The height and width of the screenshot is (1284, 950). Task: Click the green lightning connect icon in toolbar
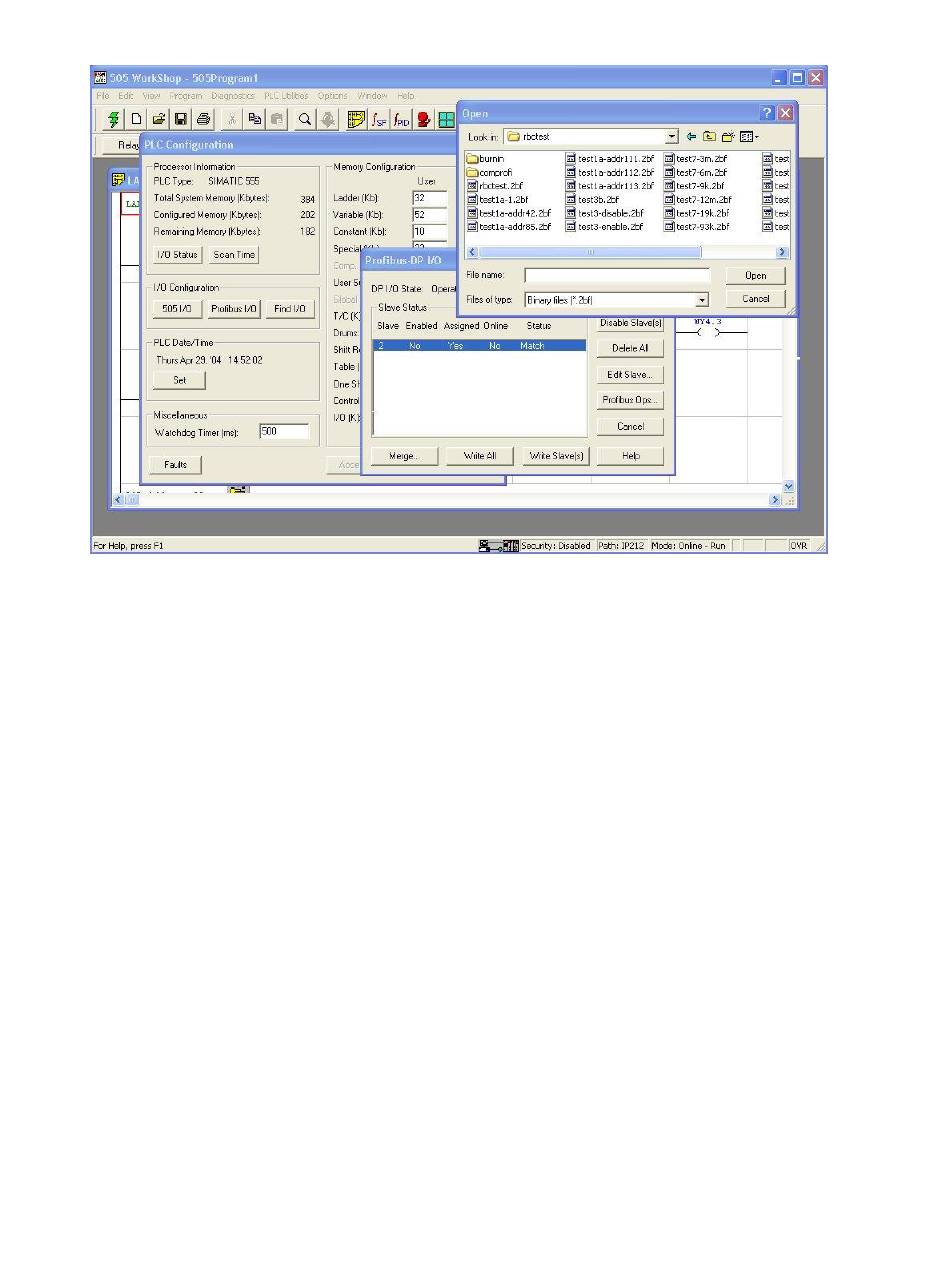pyautogui.click(x=114, y=119)
